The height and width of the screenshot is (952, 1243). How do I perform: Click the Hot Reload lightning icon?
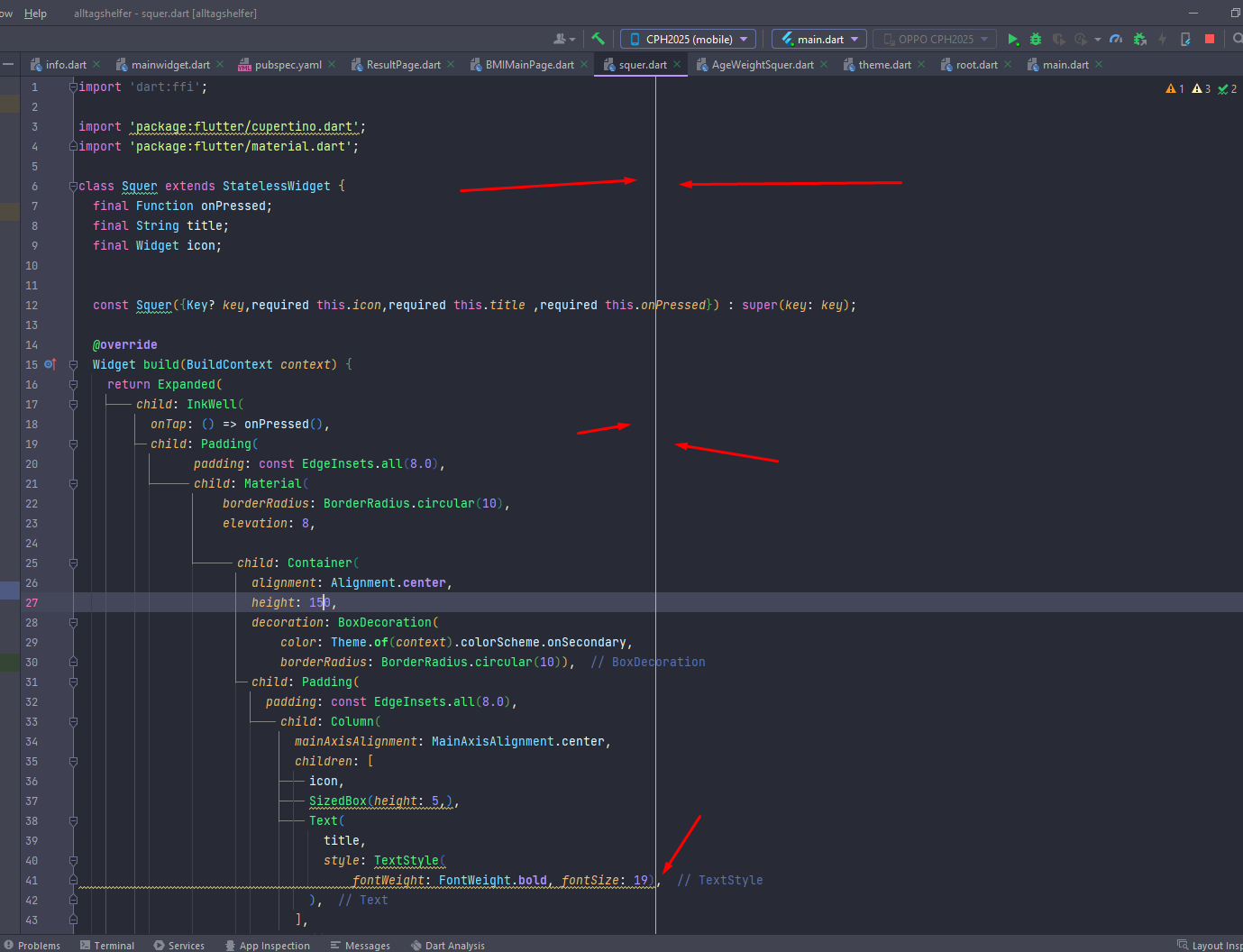[1162, 39]
